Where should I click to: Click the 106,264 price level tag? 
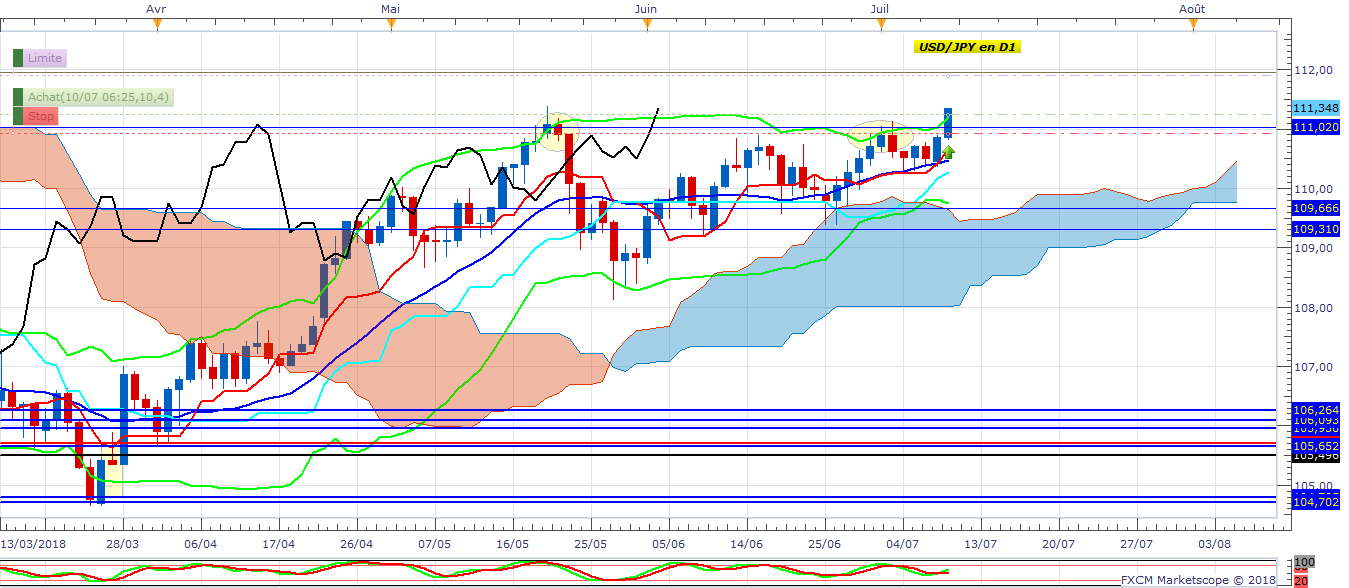point(1316,410)
